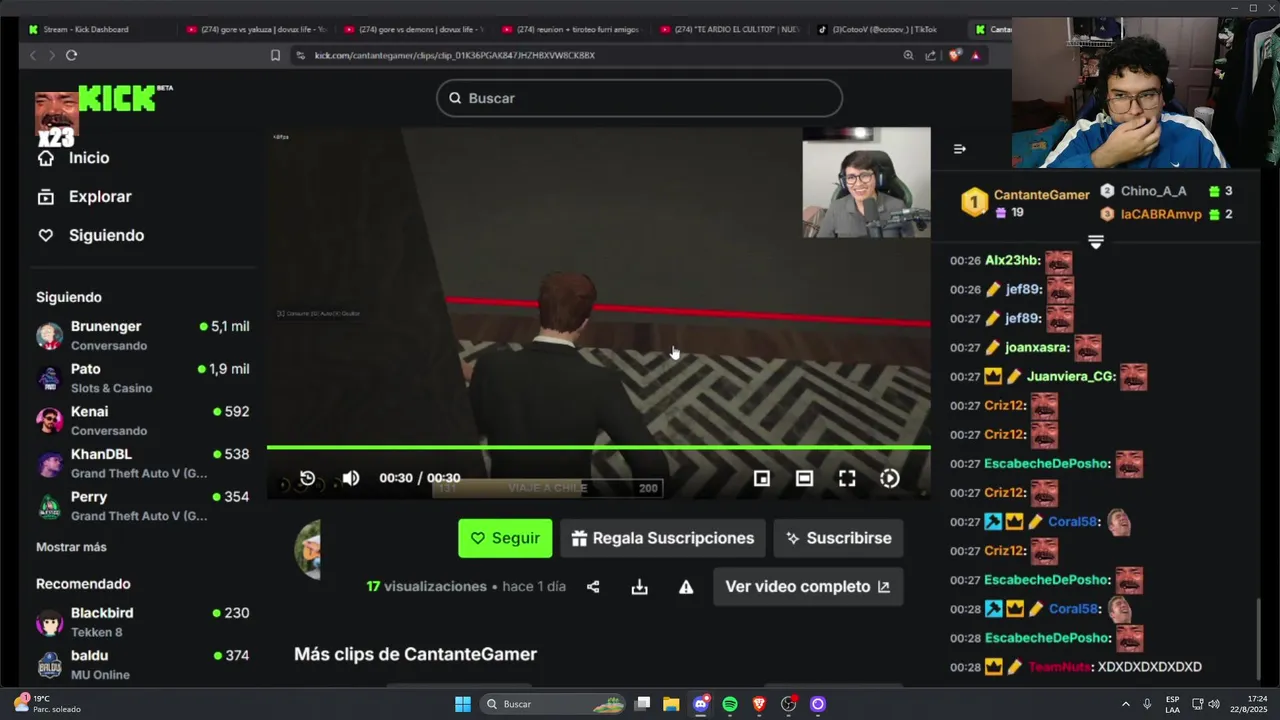Show hidden system tray icons
Viewport: 1280px width, 720px height.
(1125, 704)
